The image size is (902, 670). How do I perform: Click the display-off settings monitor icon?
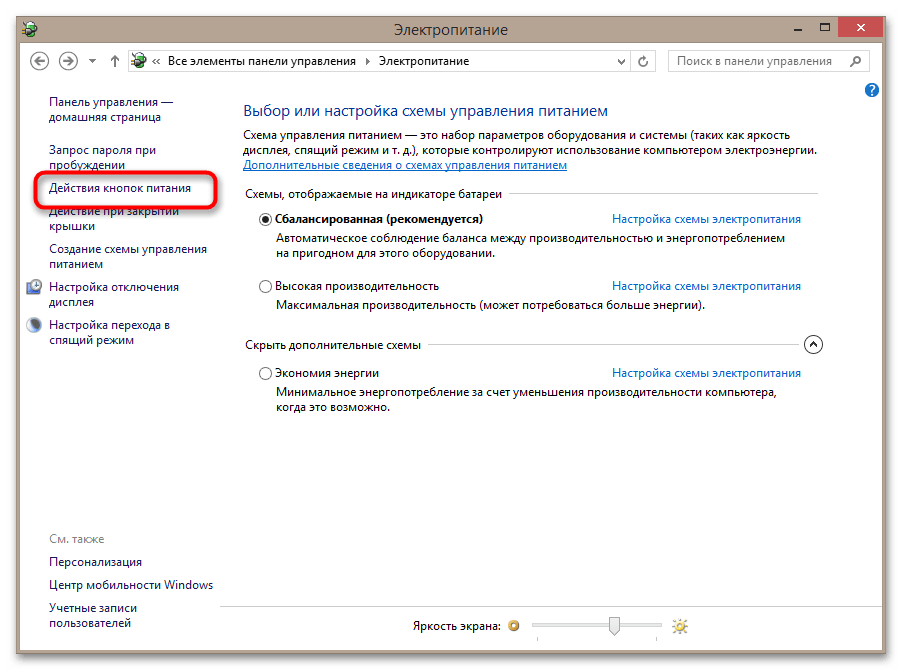[35, 287]
